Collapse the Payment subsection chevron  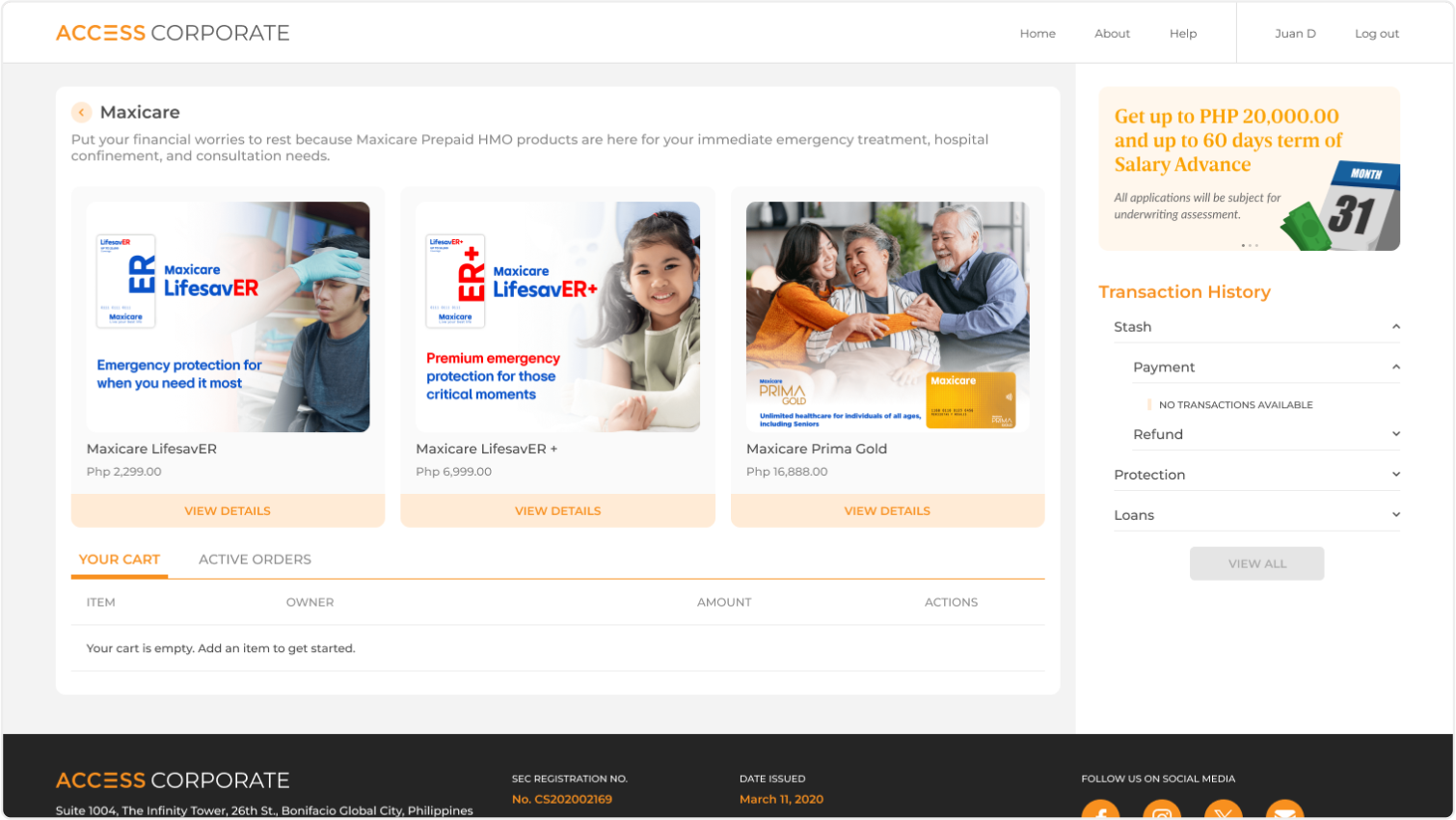(1395, 368)
